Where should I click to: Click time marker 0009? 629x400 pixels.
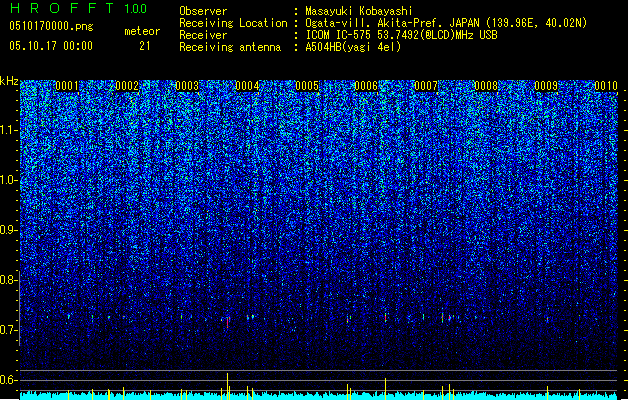(x=546, y=86)
